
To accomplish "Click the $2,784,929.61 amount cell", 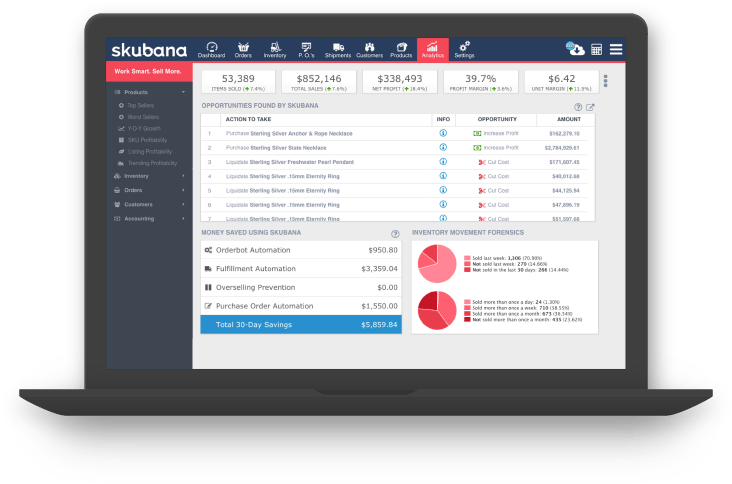I will point(562,148).
